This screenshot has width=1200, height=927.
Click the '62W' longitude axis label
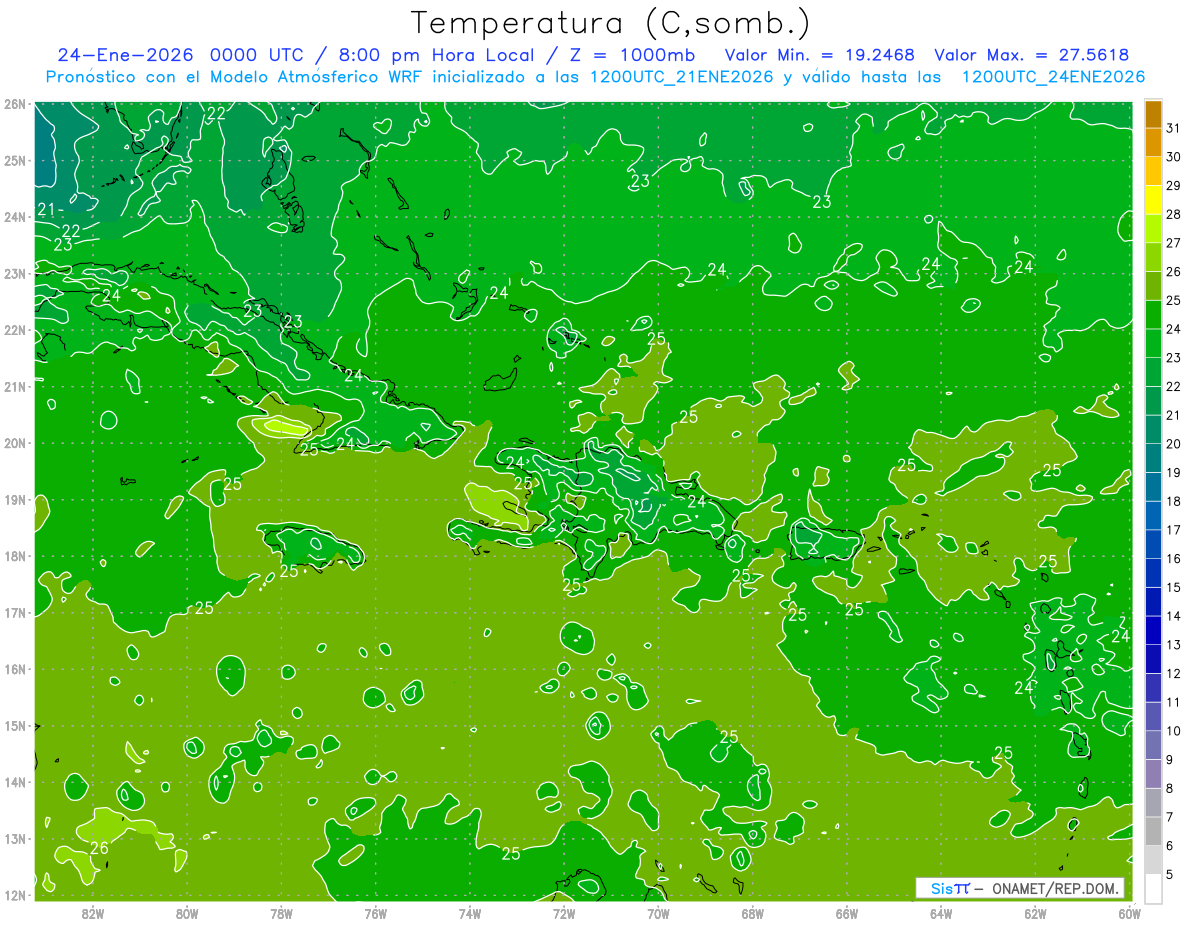pyautogui.click(x=1035, y=914)
